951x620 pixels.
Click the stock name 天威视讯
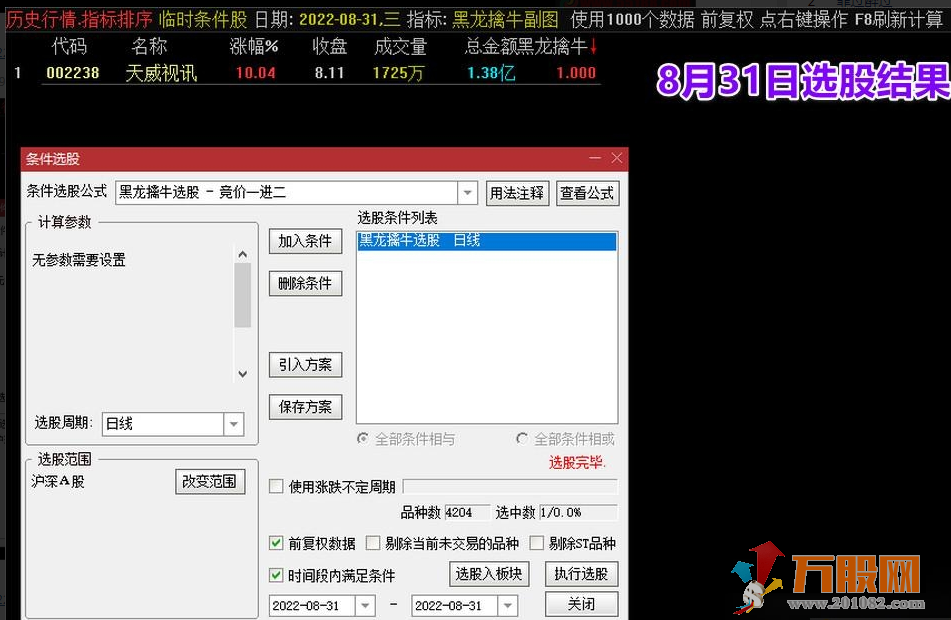(x=161, y=73)
